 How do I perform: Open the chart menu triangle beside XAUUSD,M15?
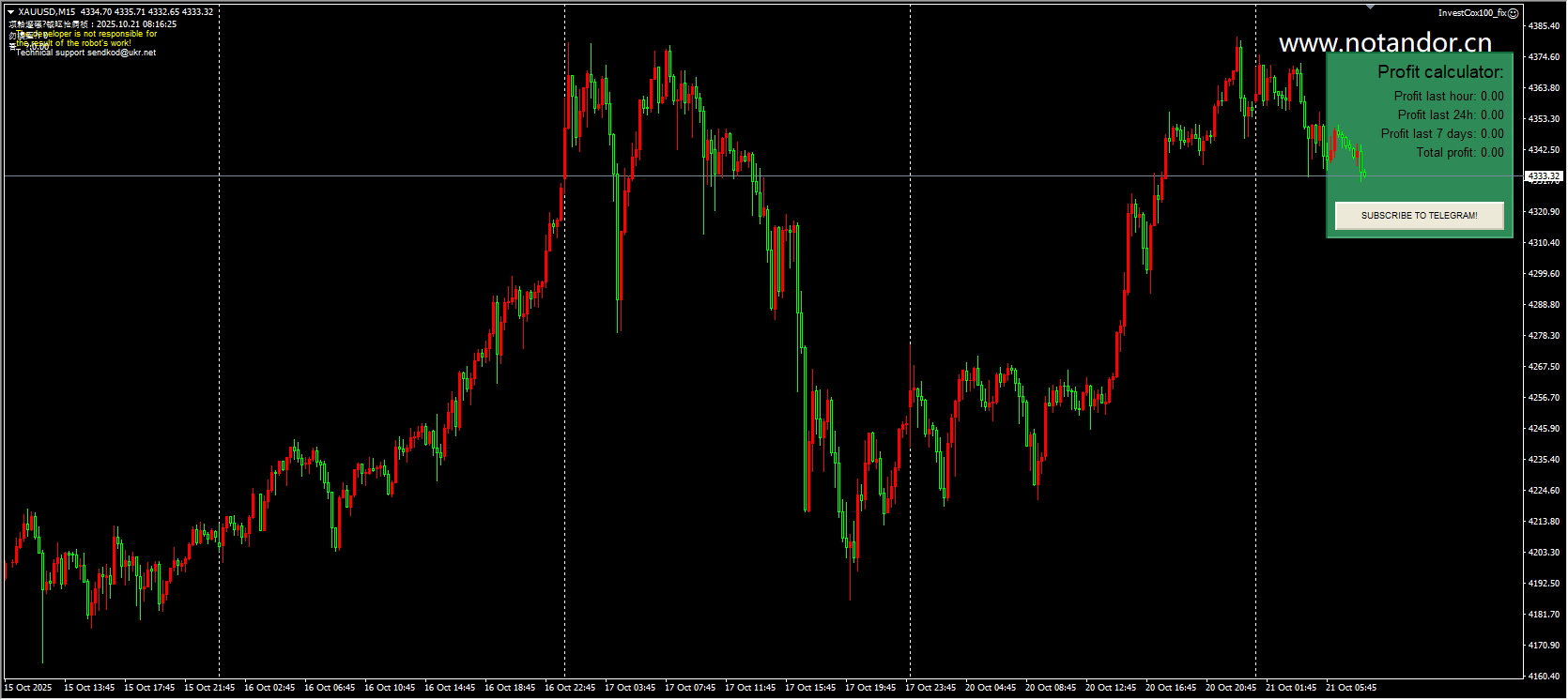[10, 12]
